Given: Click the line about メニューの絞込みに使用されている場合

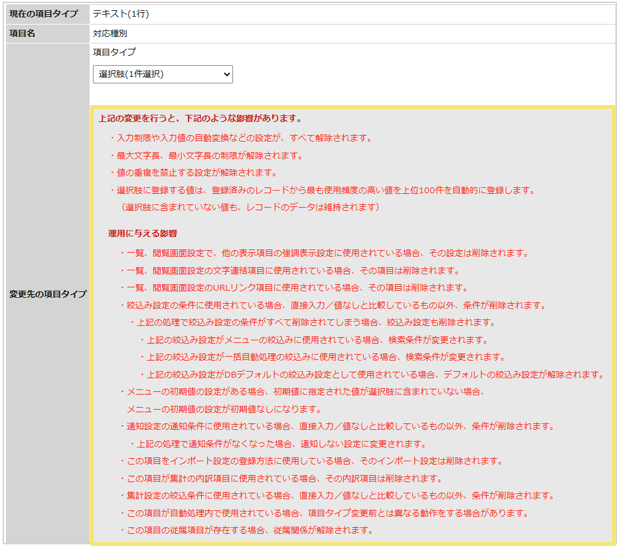Looking at the screenshot, I should 314,340.
